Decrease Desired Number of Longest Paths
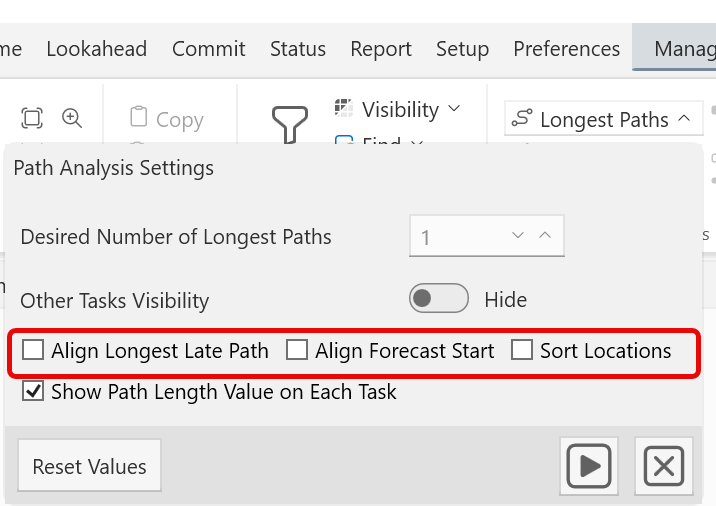 [x=518, y=236]
